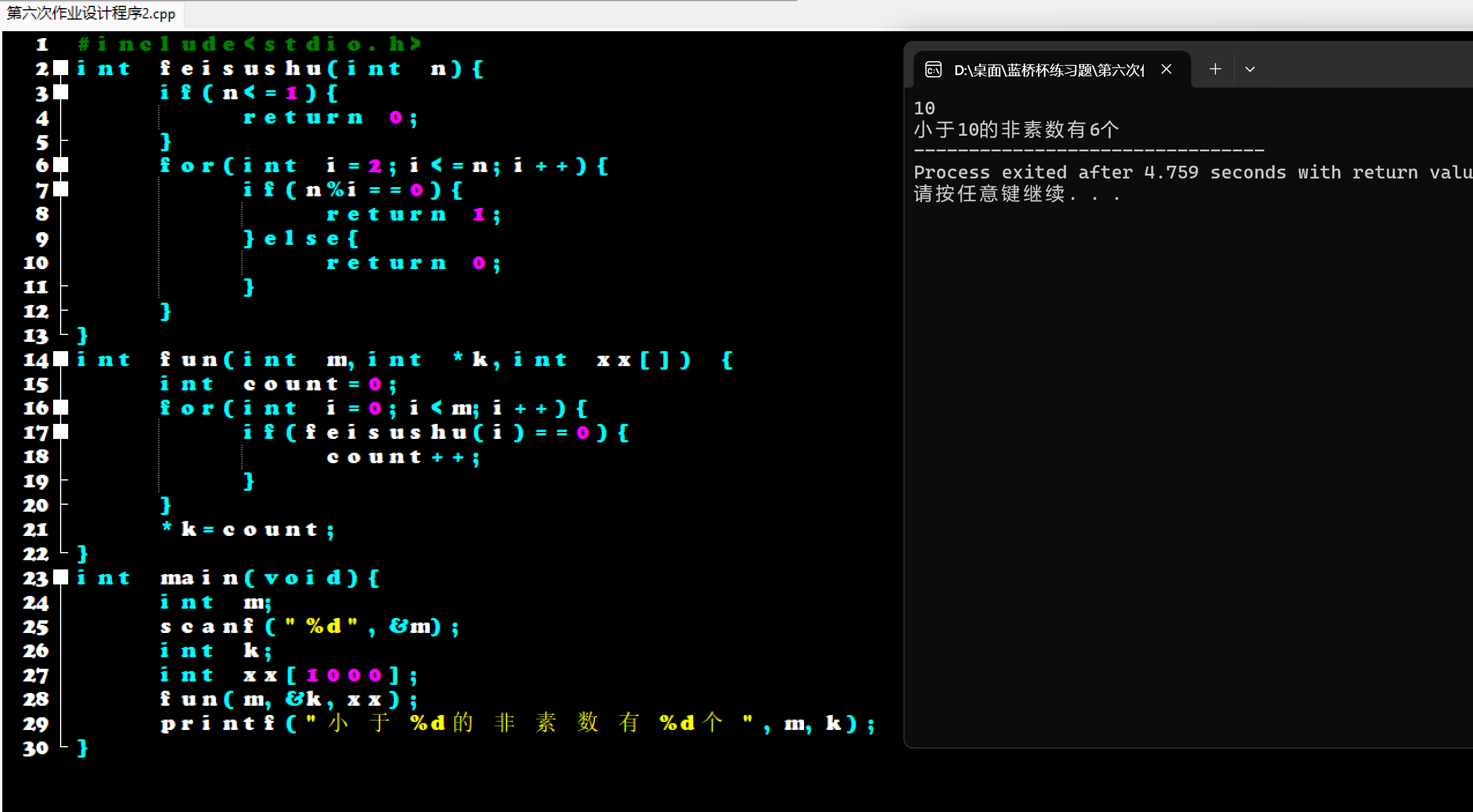Image resolution: width=1473 pixels, height=812 pixels.
Task: Collapse feisushu function at line 2
Action: pos(61,68)
